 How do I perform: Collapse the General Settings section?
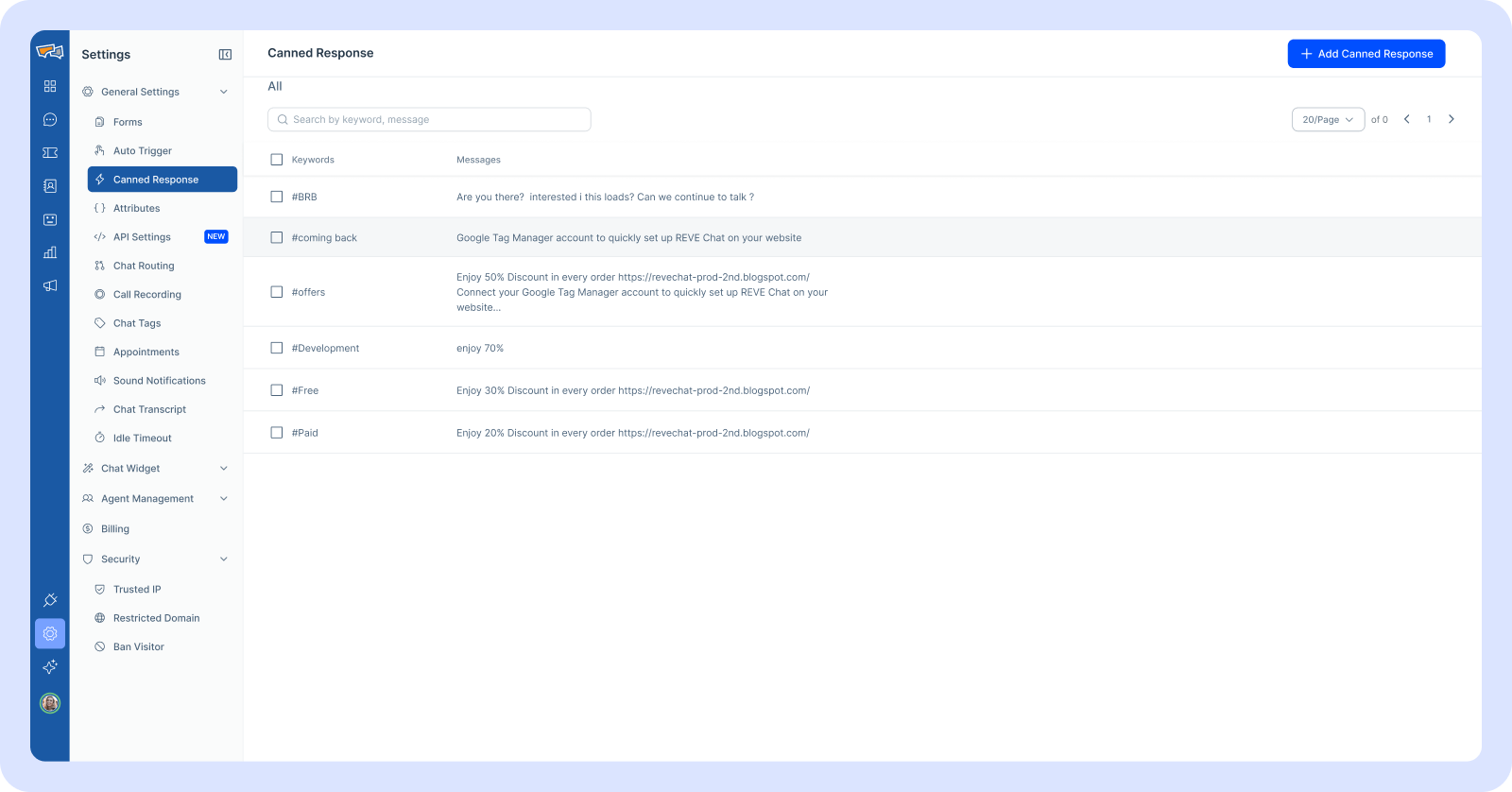click(224, 92)
